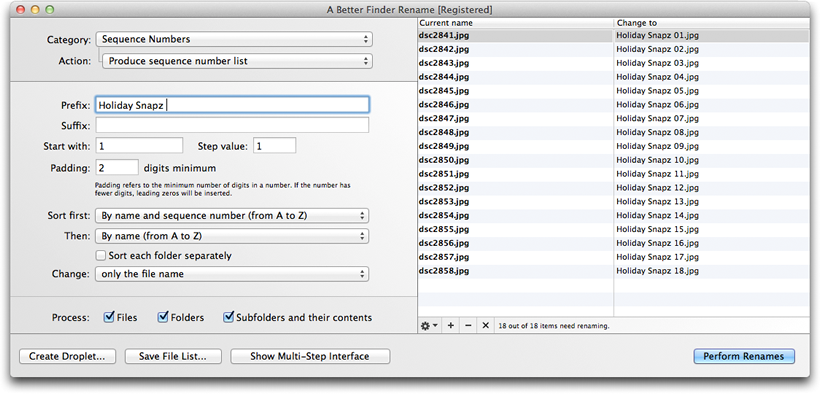Click the plus icon to add files
Viewport: 820px width, 394px height.
[451, 326]
